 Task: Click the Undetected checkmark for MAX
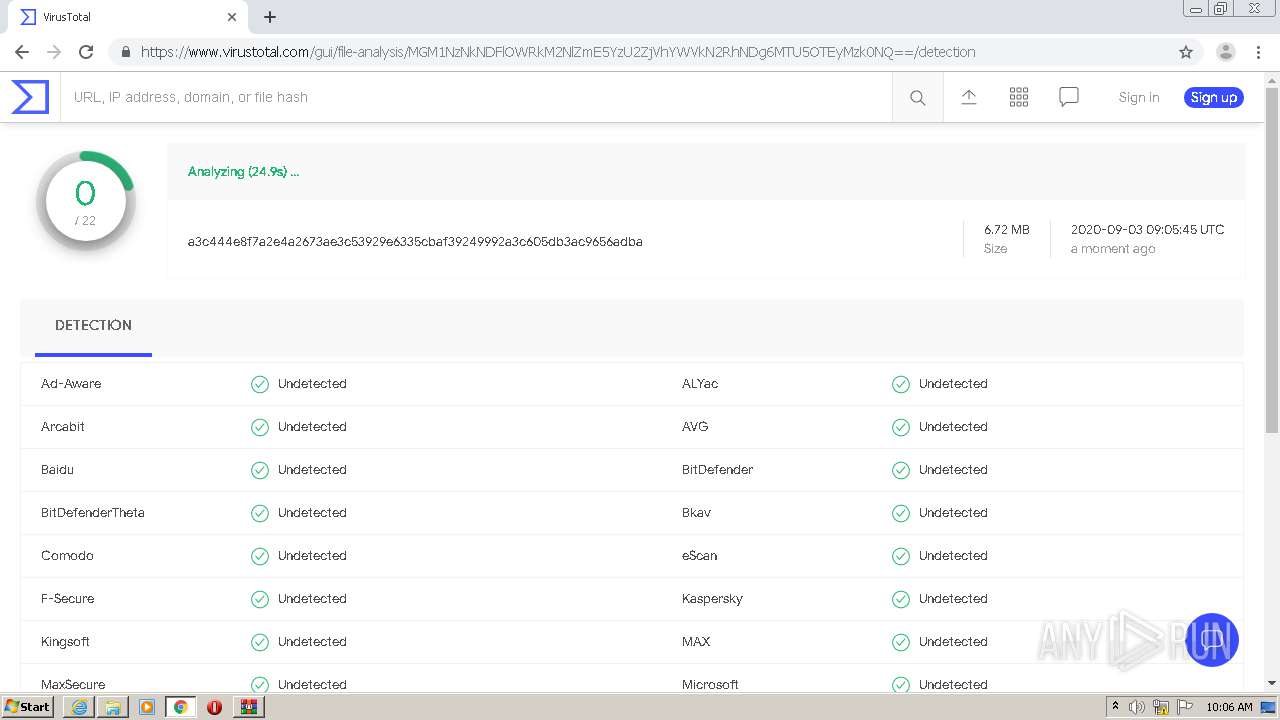pos(901,642)
